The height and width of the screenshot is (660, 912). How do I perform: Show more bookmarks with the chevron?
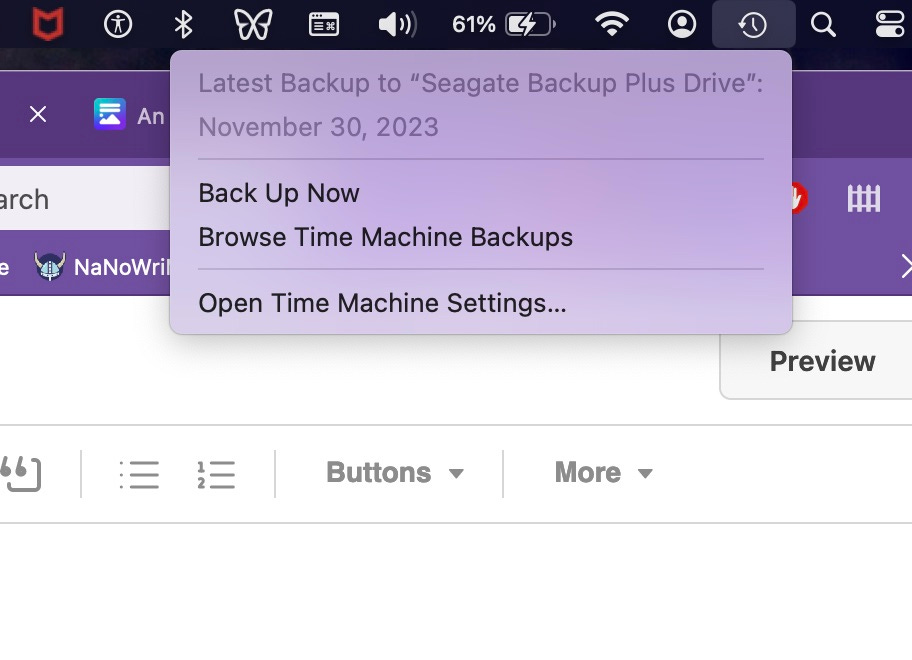(x=905, y=266)
